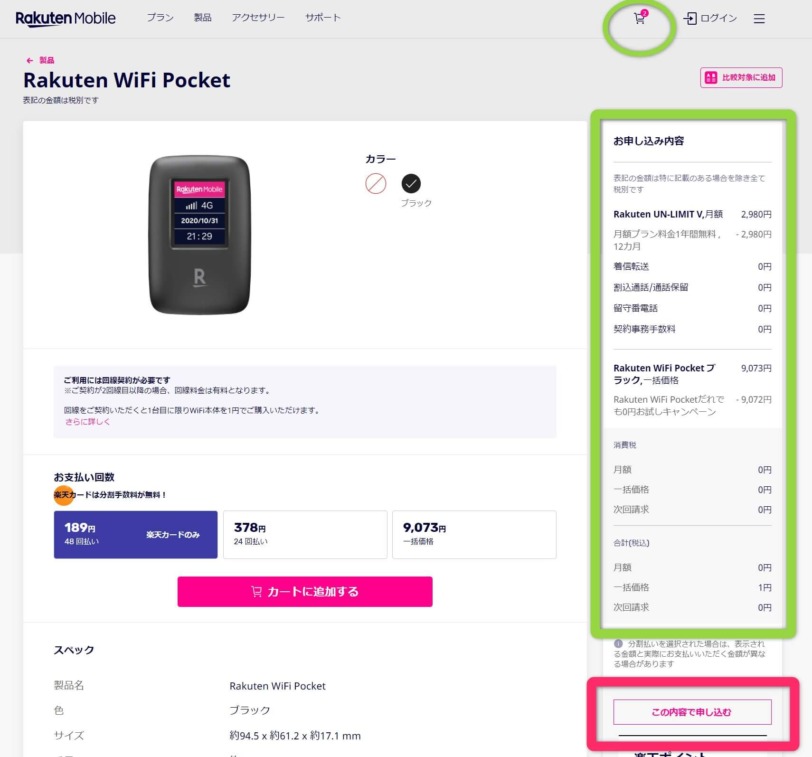Screen dimensions: 812x757
Task: Click 比較対象に追加 button
Action: coord(741,78)
